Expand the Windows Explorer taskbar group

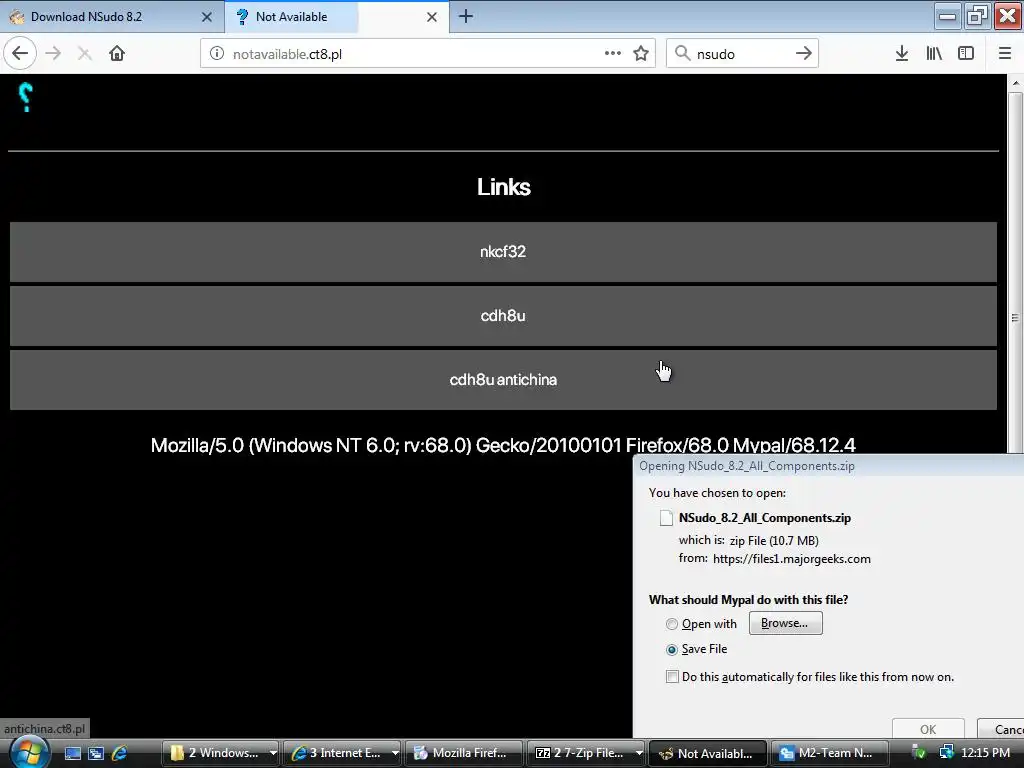(273, 753)
